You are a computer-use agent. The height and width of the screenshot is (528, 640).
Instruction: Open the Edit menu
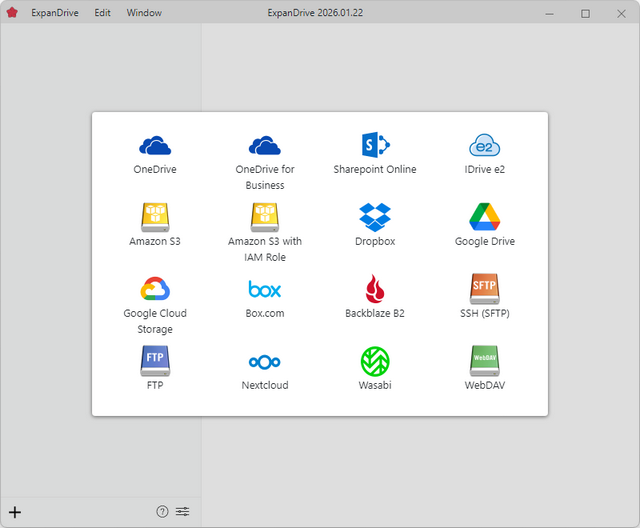(x=102, y=13)
